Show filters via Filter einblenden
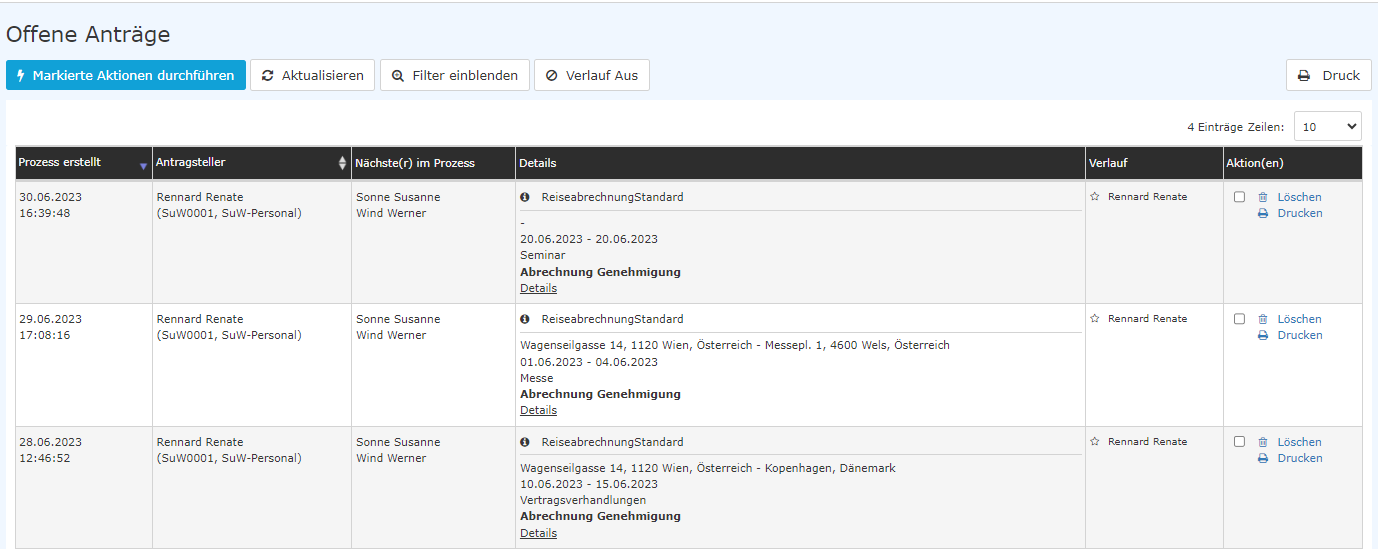The image size is (1378, 549). (454, 75)
